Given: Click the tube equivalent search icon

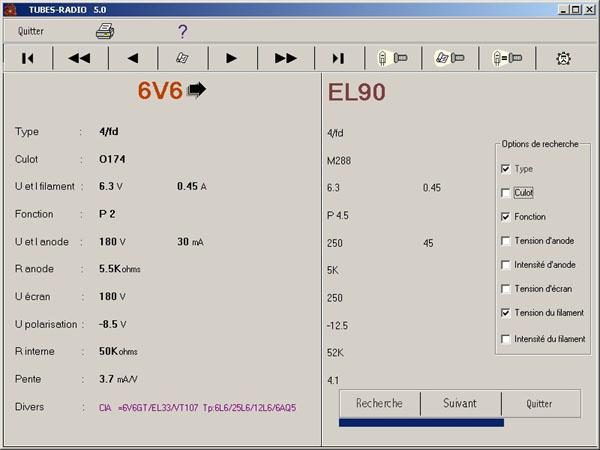Looking at the screenshot, I should point(507,58).
